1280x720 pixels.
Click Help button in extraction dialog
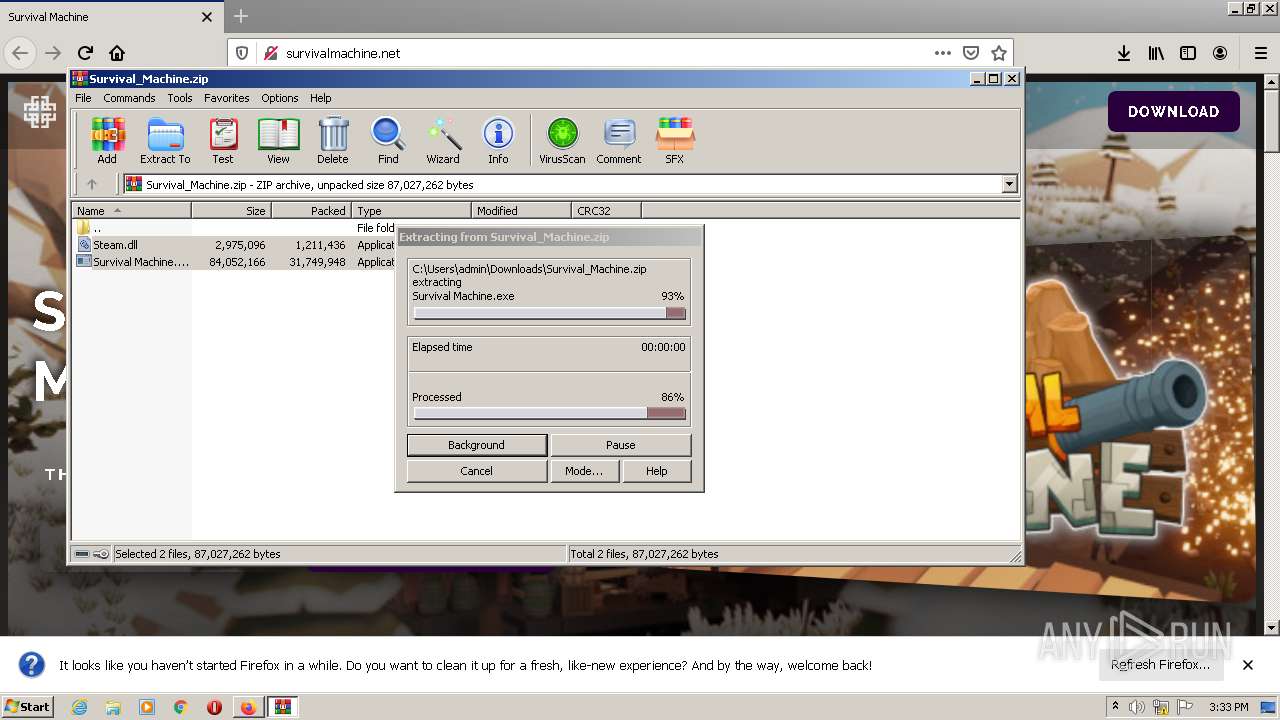(656, 471)
